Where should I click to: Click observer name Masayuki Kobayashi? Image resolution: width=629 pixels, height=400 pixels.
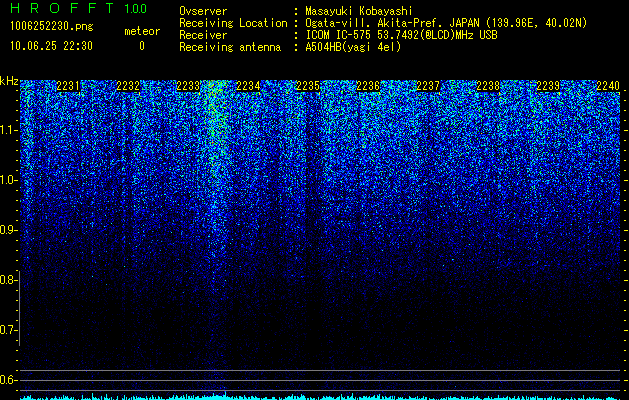point(359,11)
